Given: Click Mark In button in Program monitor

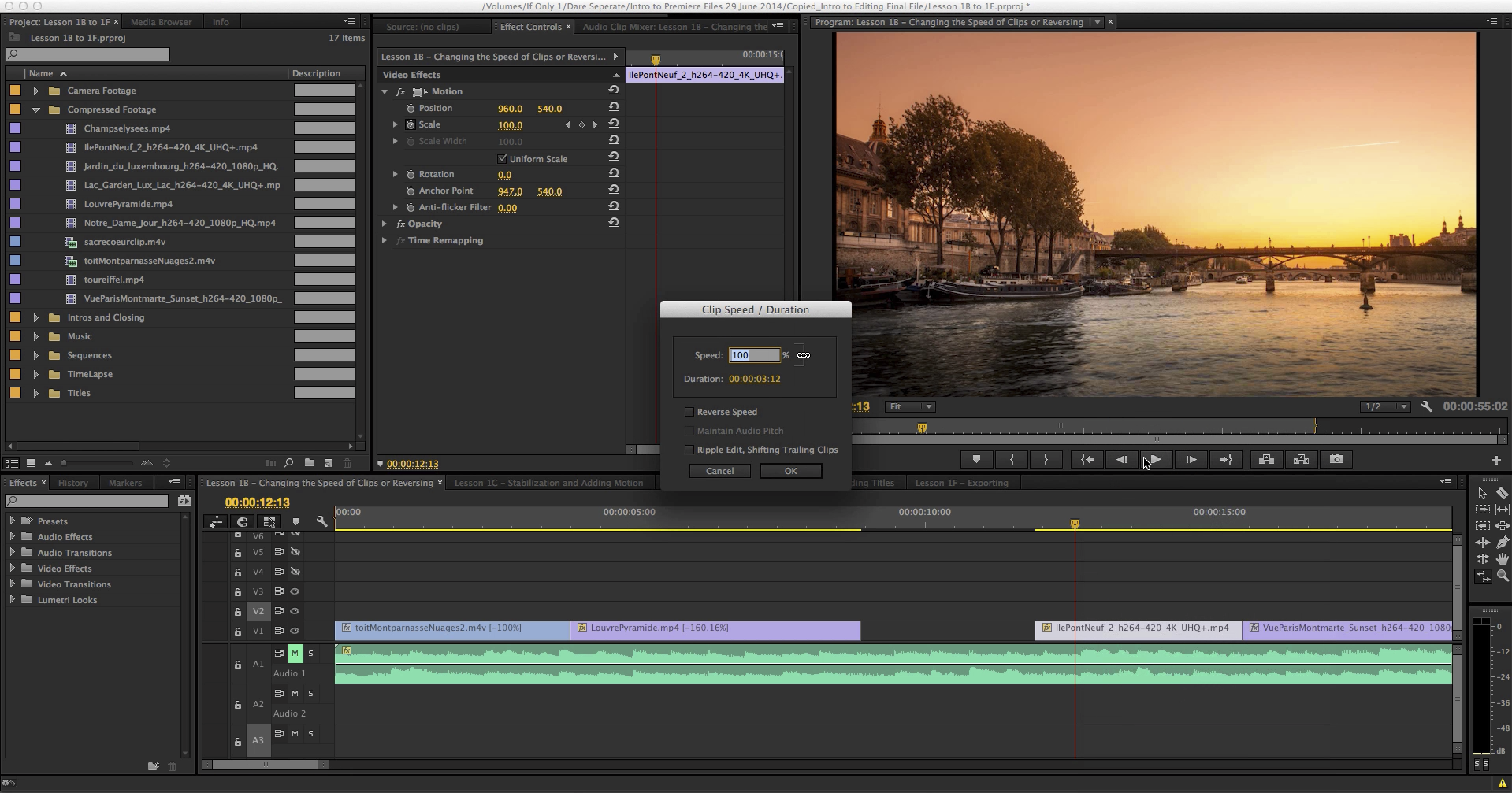Looking at the screenshot, I should [x=1012, y=460].
